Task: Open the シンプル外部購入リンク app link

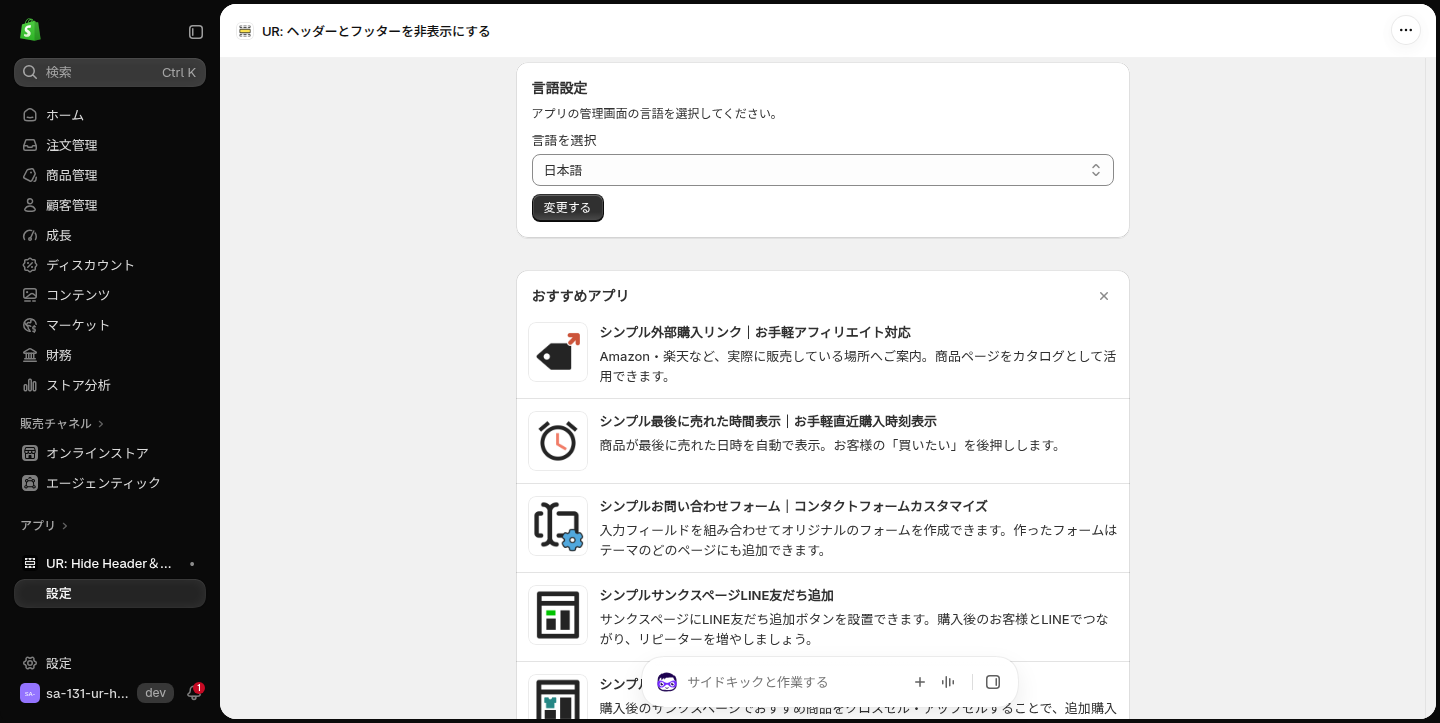Action: pyautogui.click(x=755, y=332)
